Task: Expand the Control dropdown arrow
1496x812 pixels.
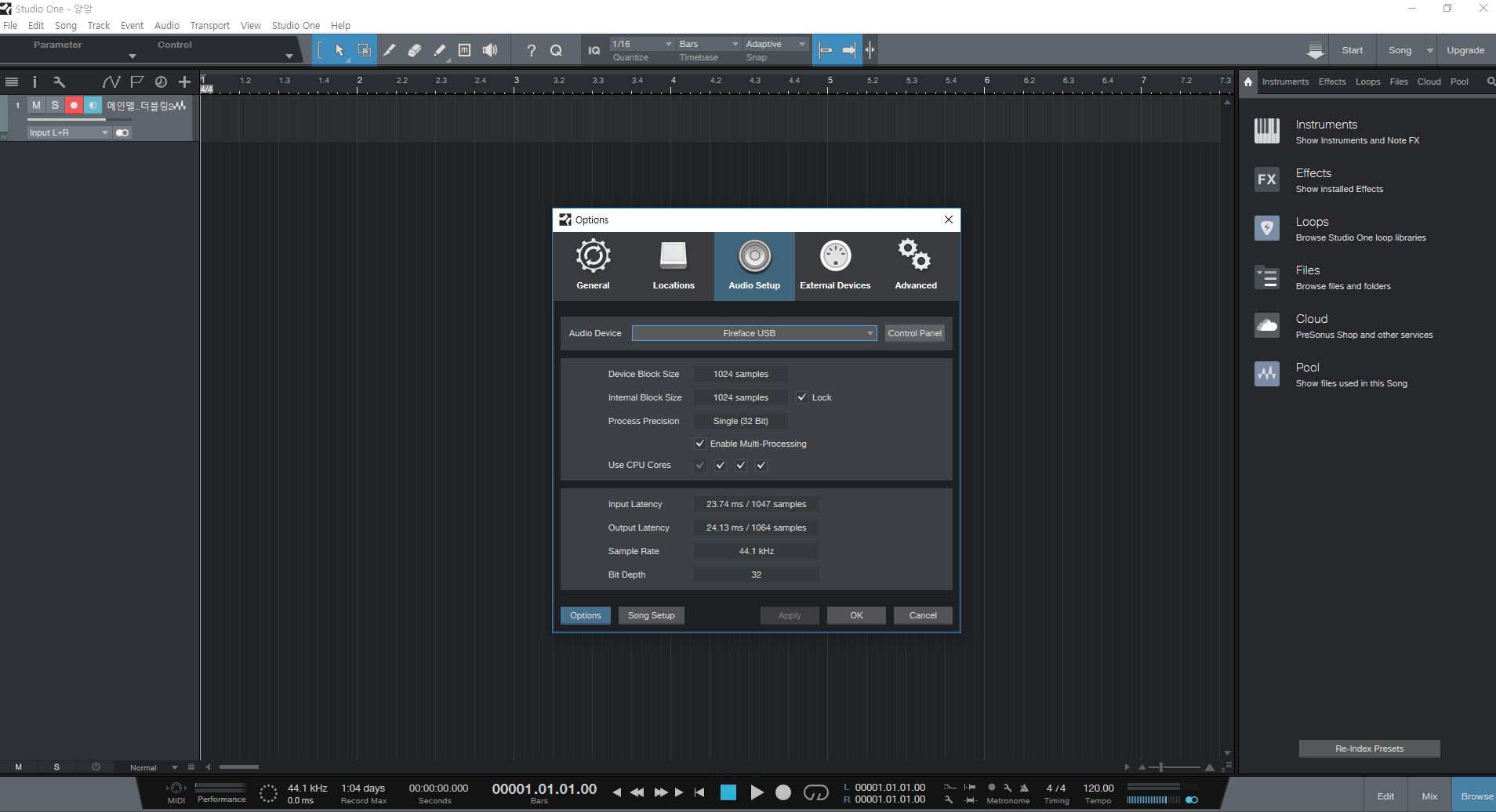Action: pos(289,56)
